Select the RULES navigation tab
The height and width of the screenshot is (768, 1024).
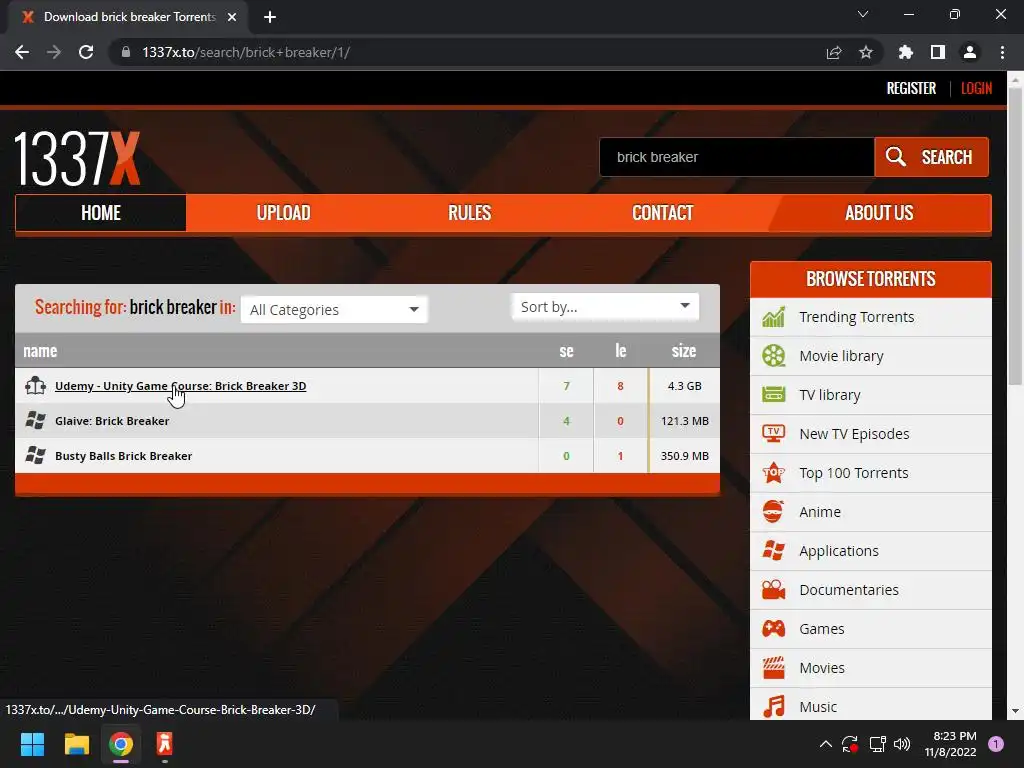470,213
